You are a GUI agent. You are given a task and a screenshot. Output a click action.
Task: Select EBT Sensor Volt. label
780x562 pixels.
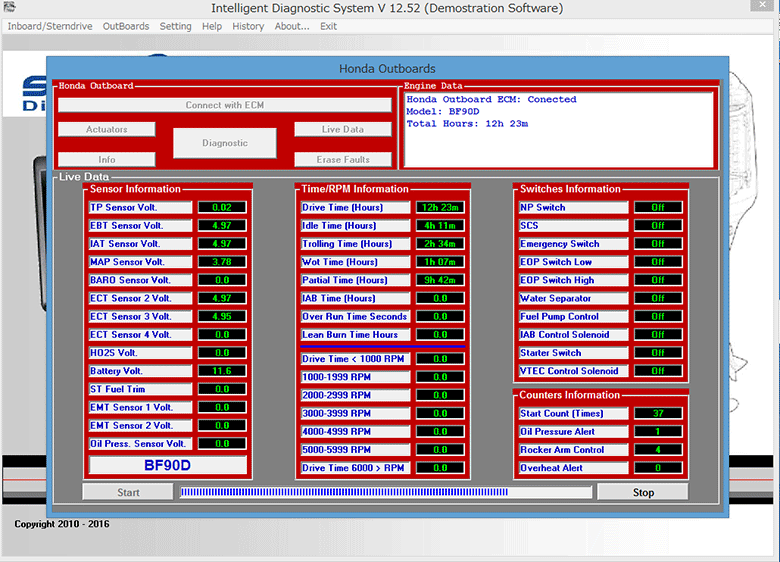pyautogui.click(x=140, y=226)
